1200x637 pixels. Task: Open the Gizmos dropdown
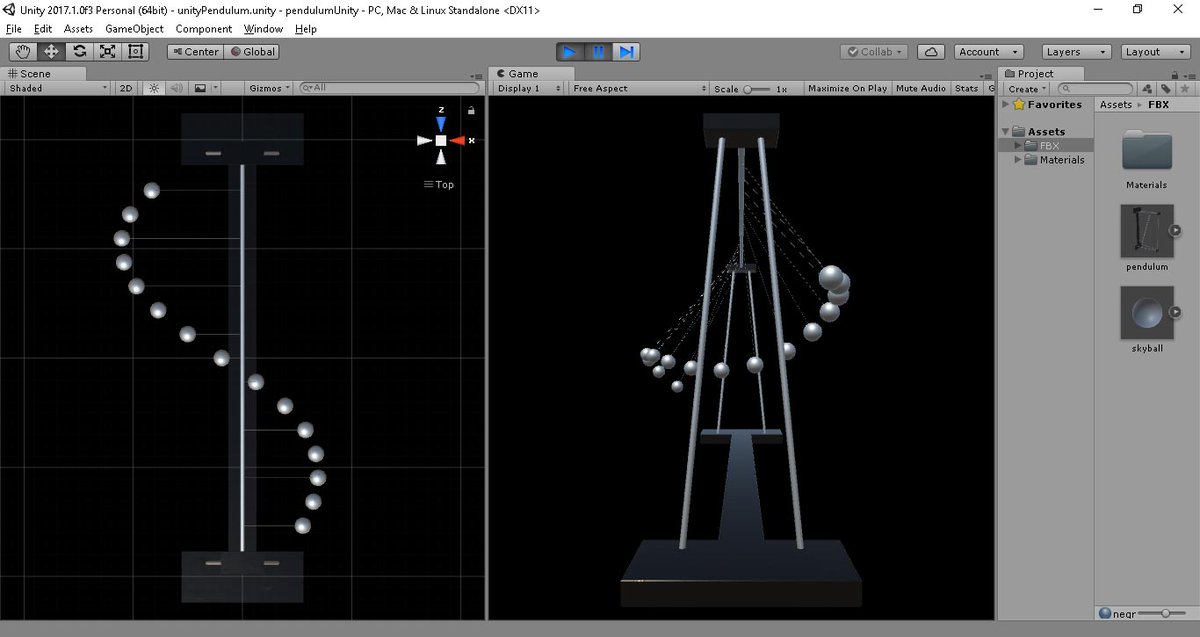pyautogui.click(x=270, y=88)
